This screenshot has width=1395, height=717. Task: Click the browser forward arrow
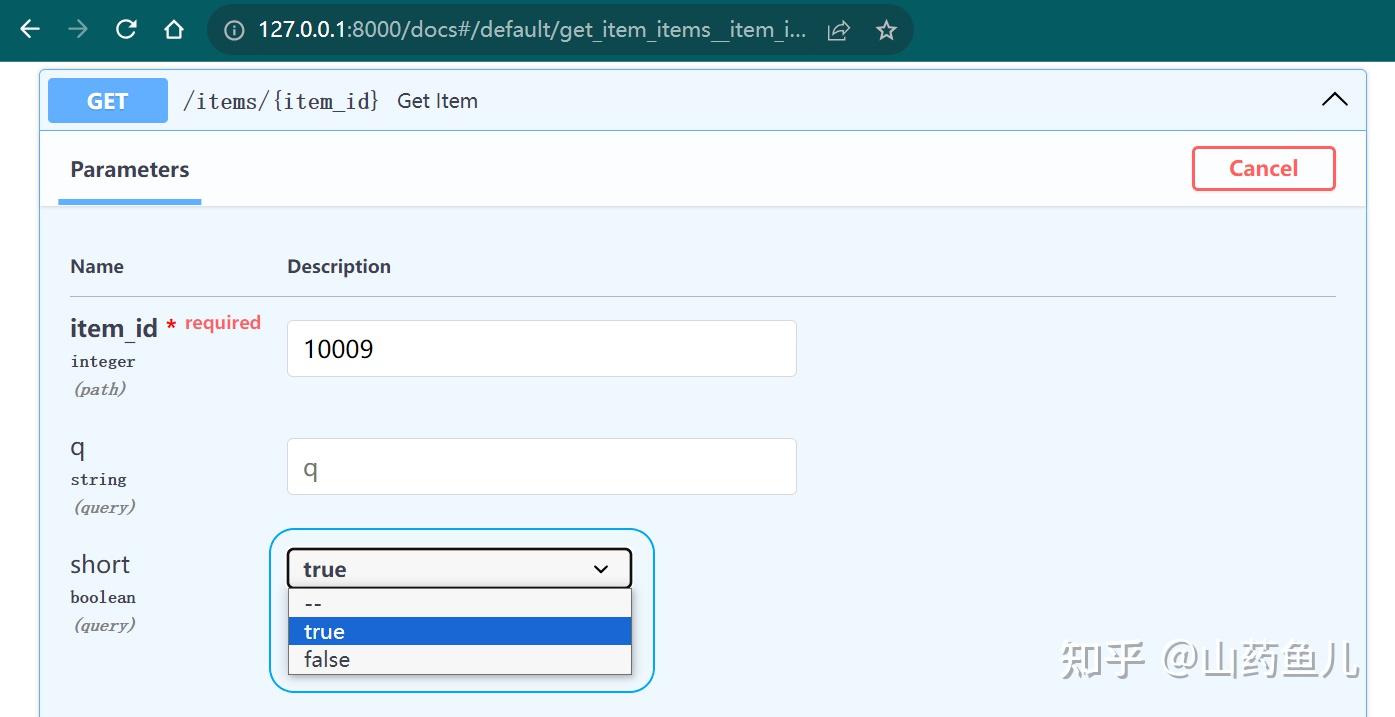point(78,29)
